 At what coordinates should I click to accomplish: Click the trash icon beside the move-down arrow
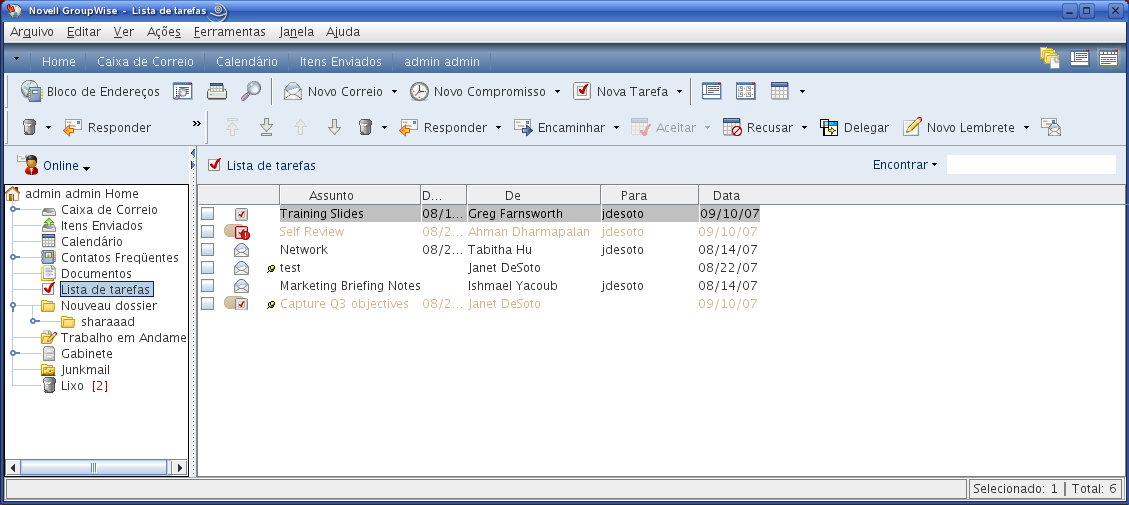(365, 128)
